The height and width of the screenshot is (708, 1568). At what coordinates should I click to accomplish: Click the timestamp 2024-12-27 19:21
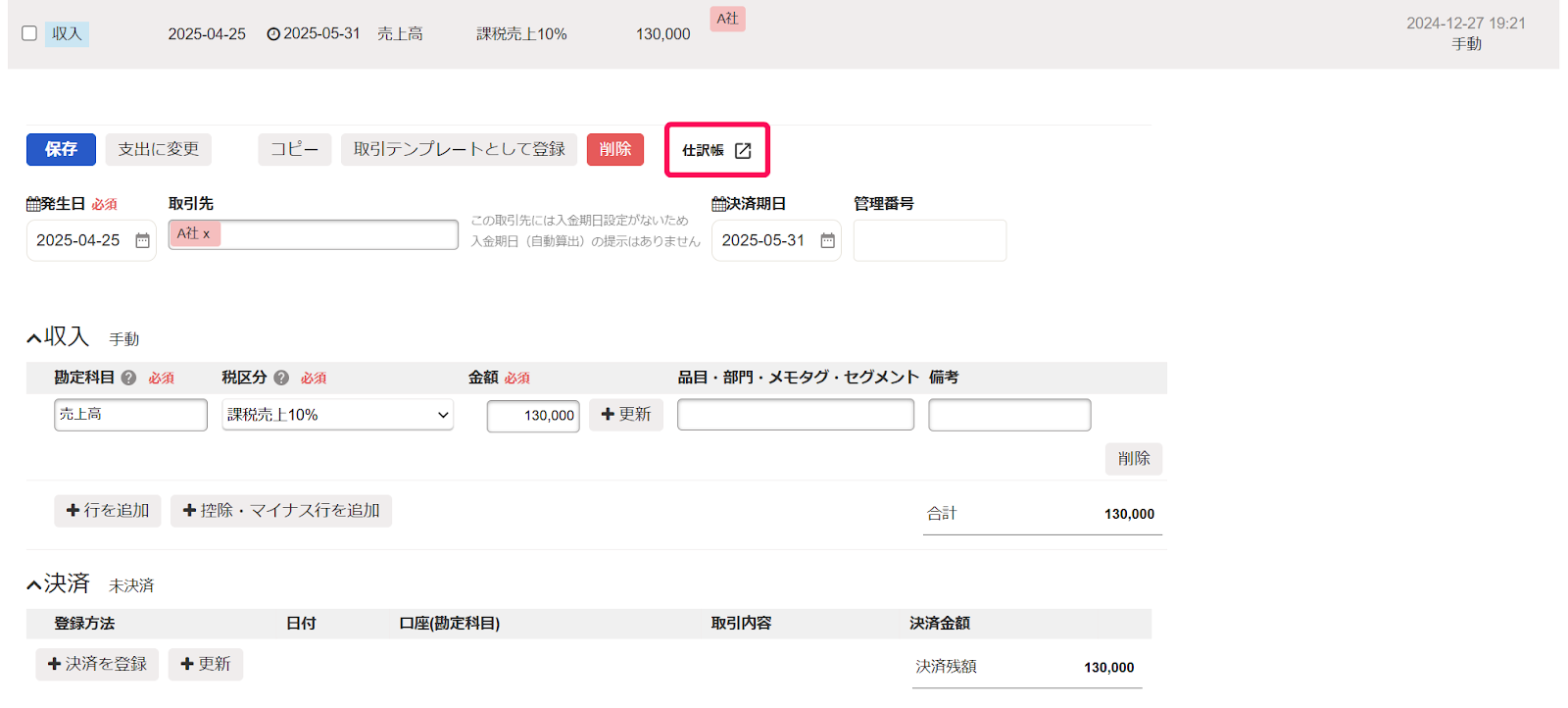[1466, 24]
